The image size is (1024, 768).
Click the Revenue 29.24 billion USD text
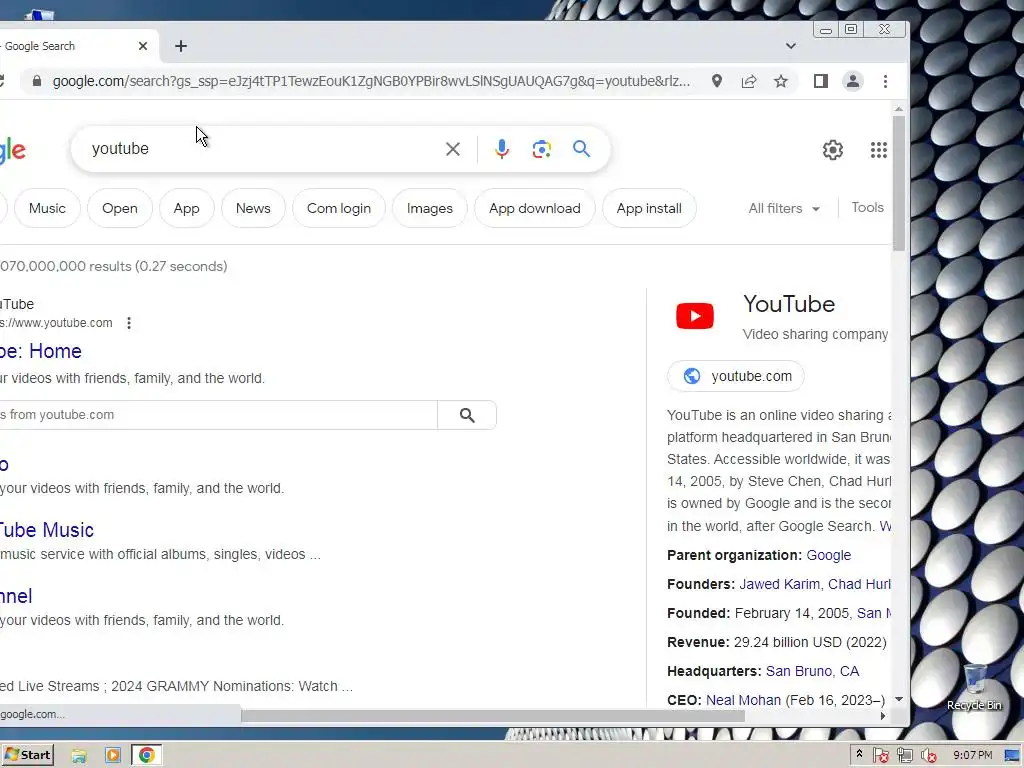(776, 642)
